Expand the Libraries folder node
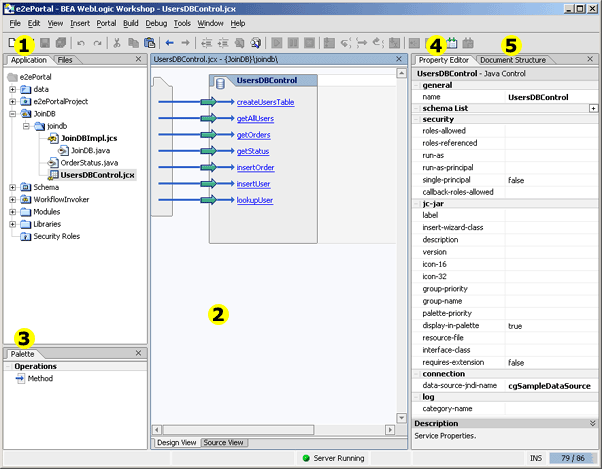 tap(13, 224)
